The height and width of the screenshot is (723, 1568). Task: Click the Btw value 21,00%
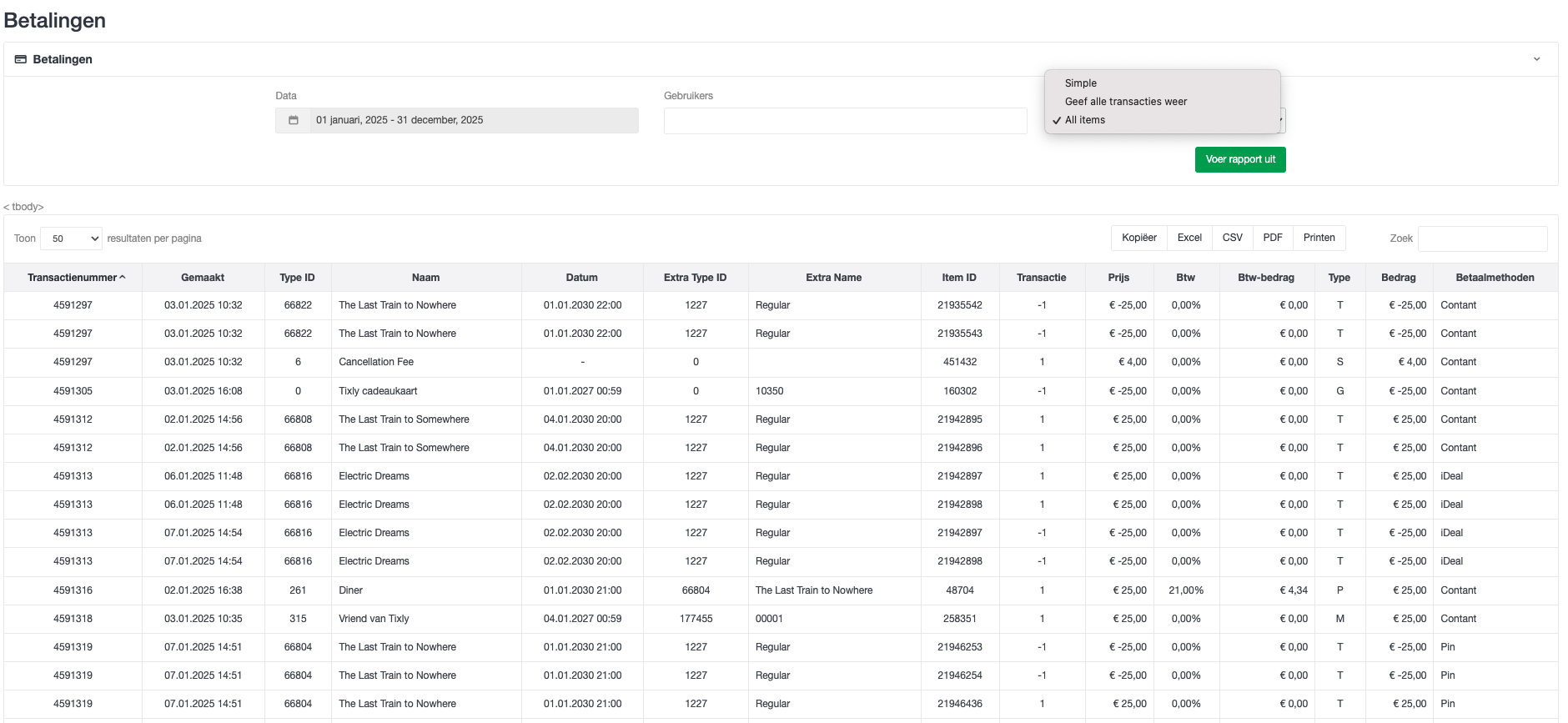[1186, 590]
